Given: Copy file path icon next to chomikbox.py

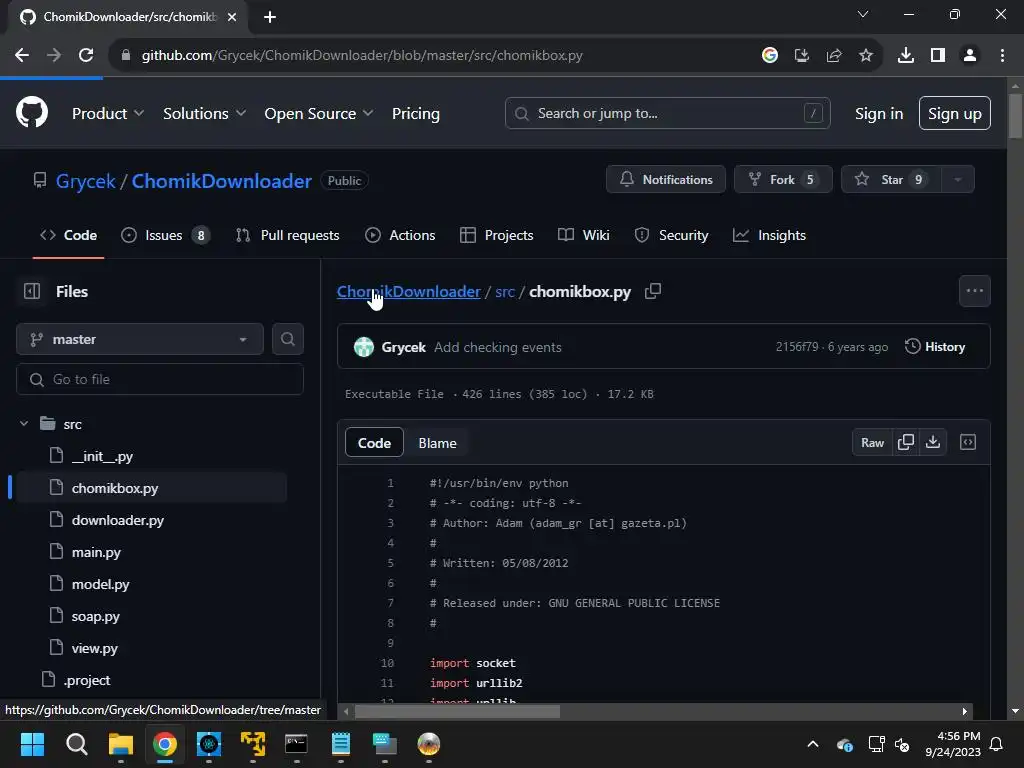Looking at the screenshot, I should [x=653, y=291].
